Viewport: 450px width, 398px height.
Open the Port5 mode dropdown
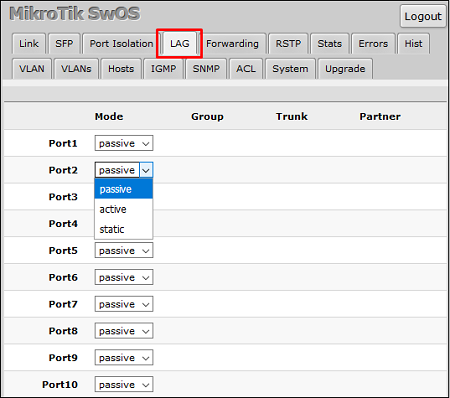[124, 250]
